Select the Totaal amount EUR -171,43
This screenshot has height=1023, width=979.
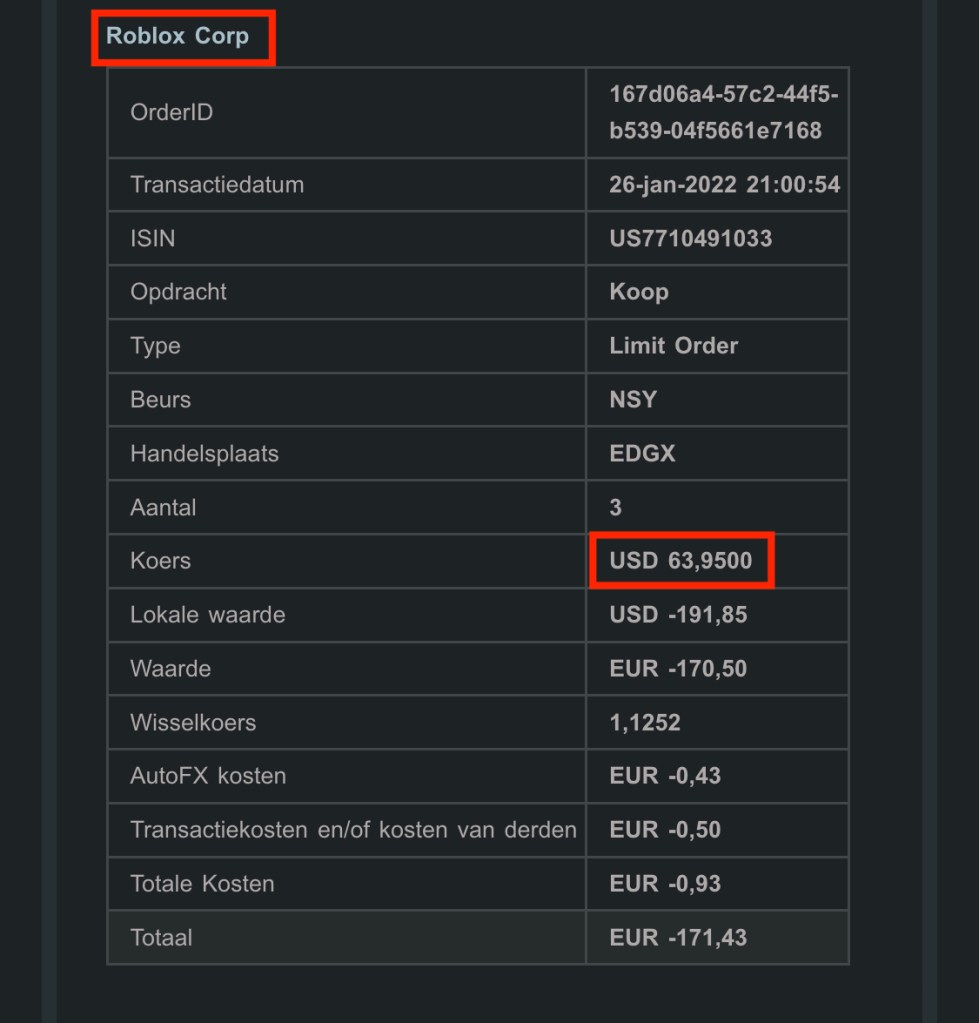[678, 938]
